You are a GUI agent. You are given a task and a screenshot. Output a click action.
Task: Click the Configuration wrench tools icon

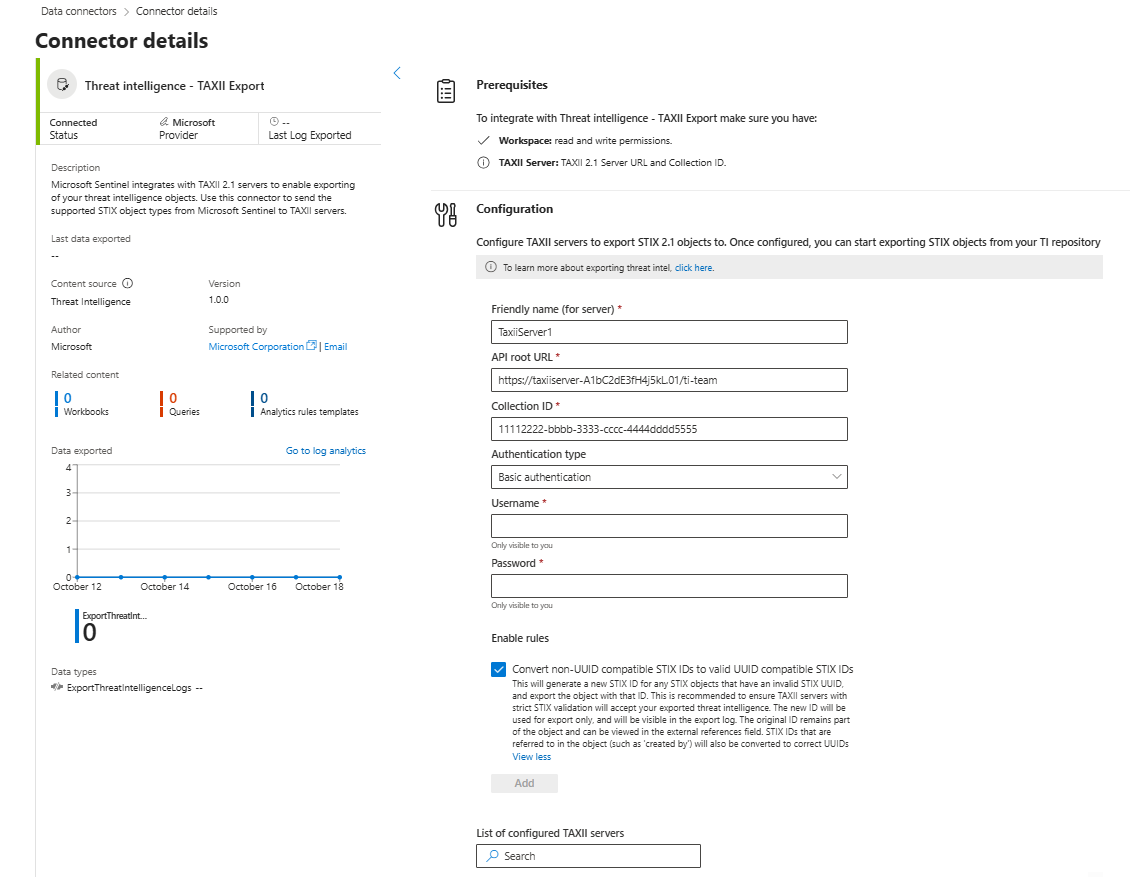tap(446, 213)
